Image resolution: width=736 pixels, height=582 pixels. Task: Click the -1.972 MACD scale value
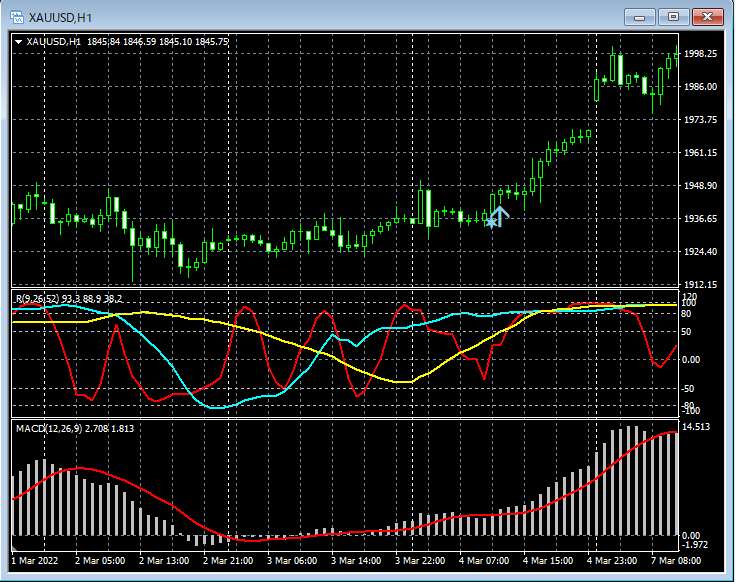coord(695,544)
